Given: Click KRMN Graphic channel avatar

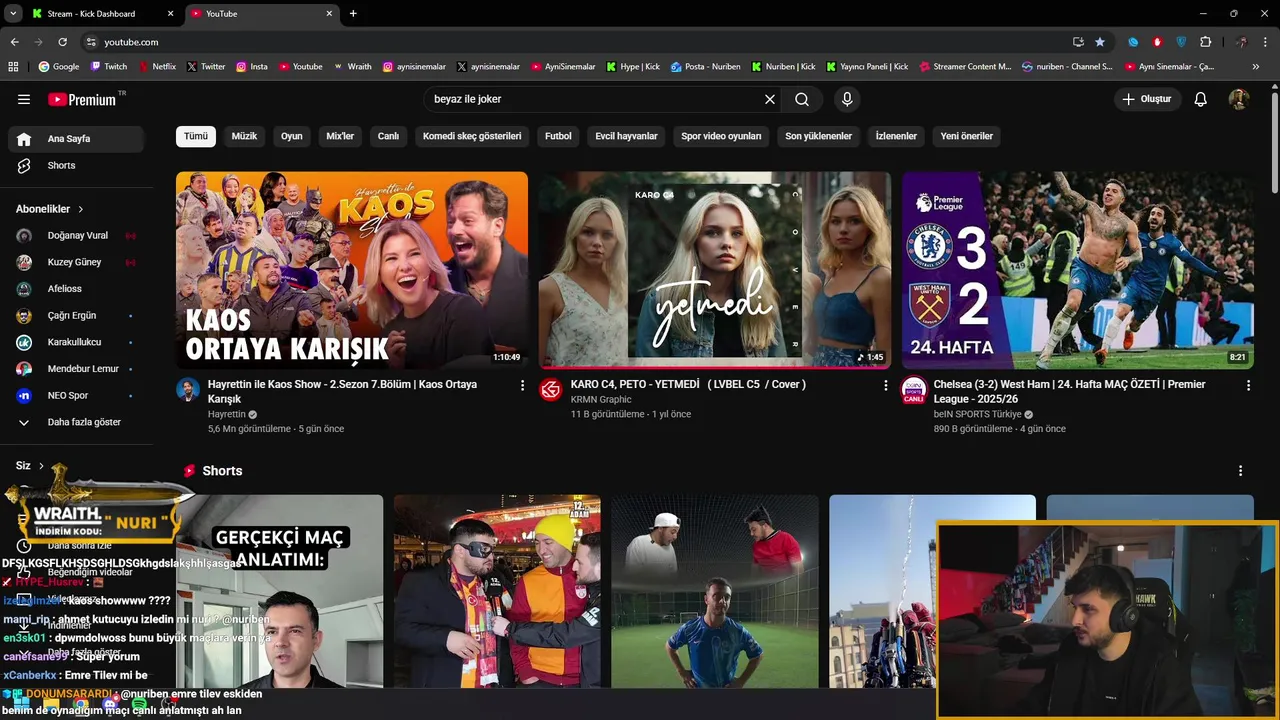Looking at the screenshot, I should click(551, 390).
